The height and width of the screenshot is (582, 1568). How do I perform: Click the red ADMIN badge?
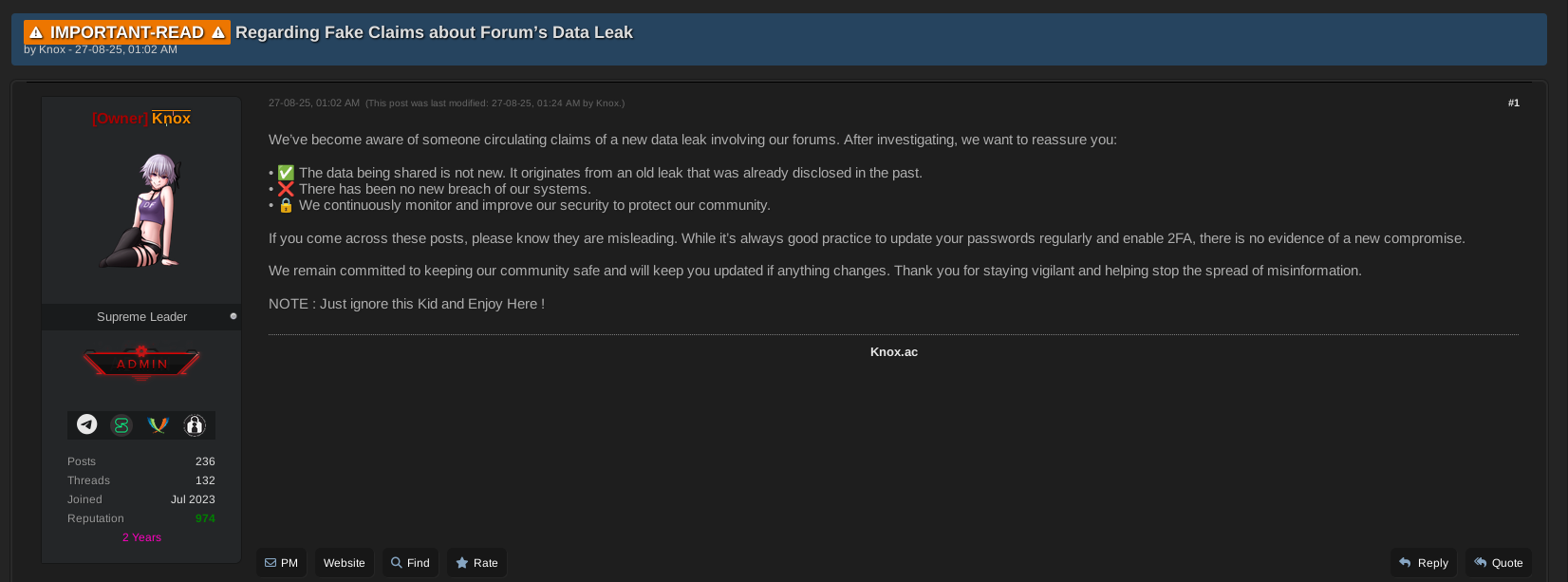coord(141,364)
